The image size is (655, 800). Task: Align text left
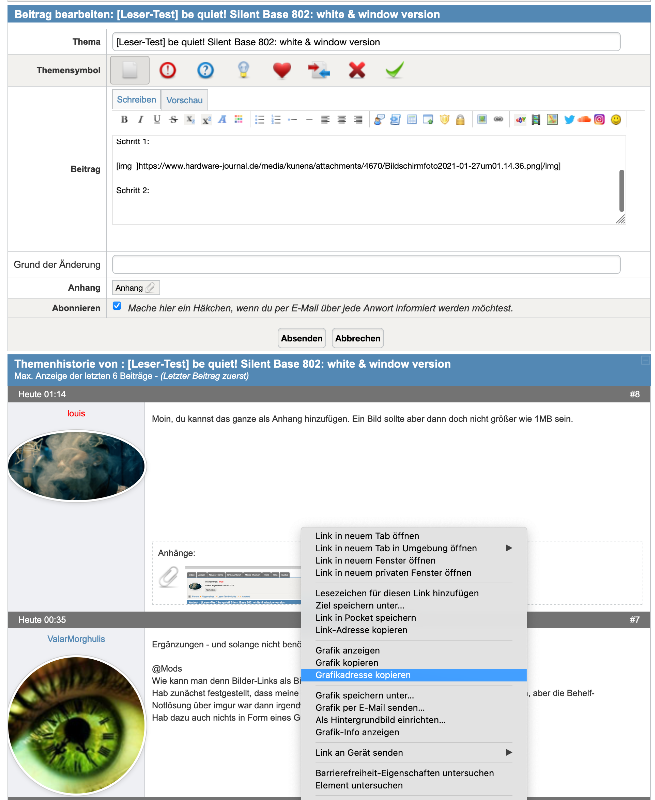[x=325, y=119]
